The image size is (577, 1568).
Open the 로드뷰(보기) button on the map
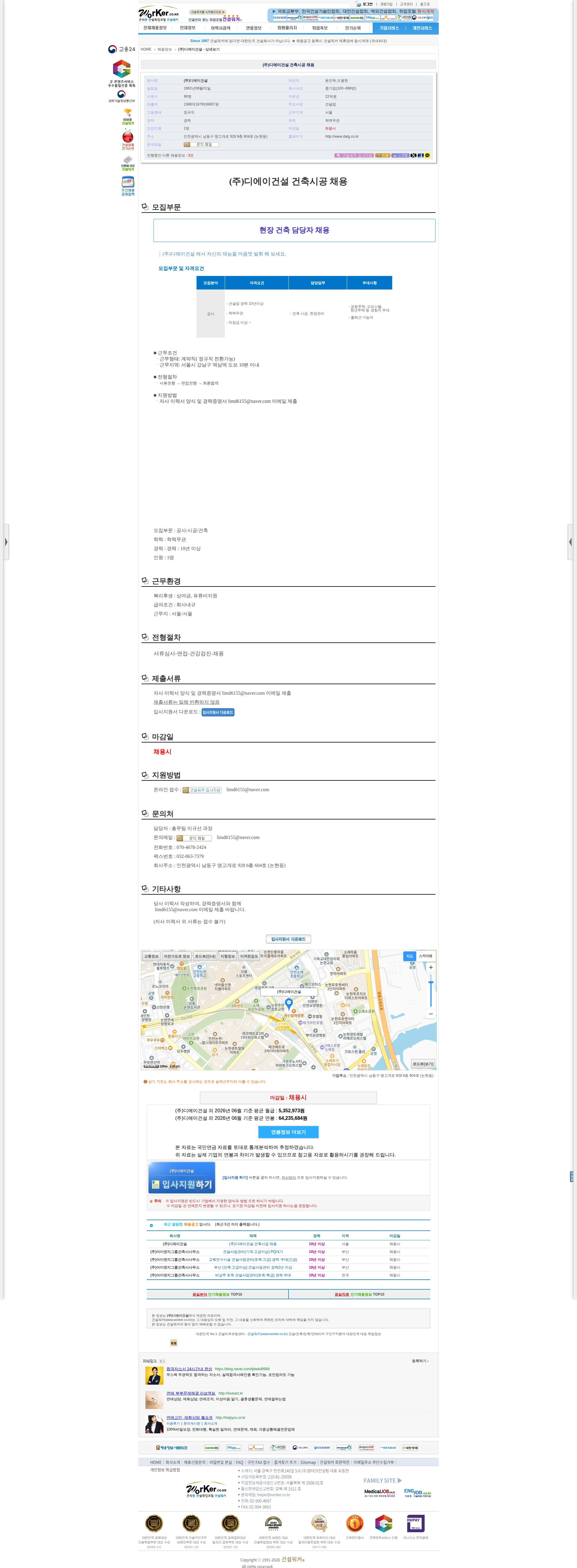tap(423, 1064)
